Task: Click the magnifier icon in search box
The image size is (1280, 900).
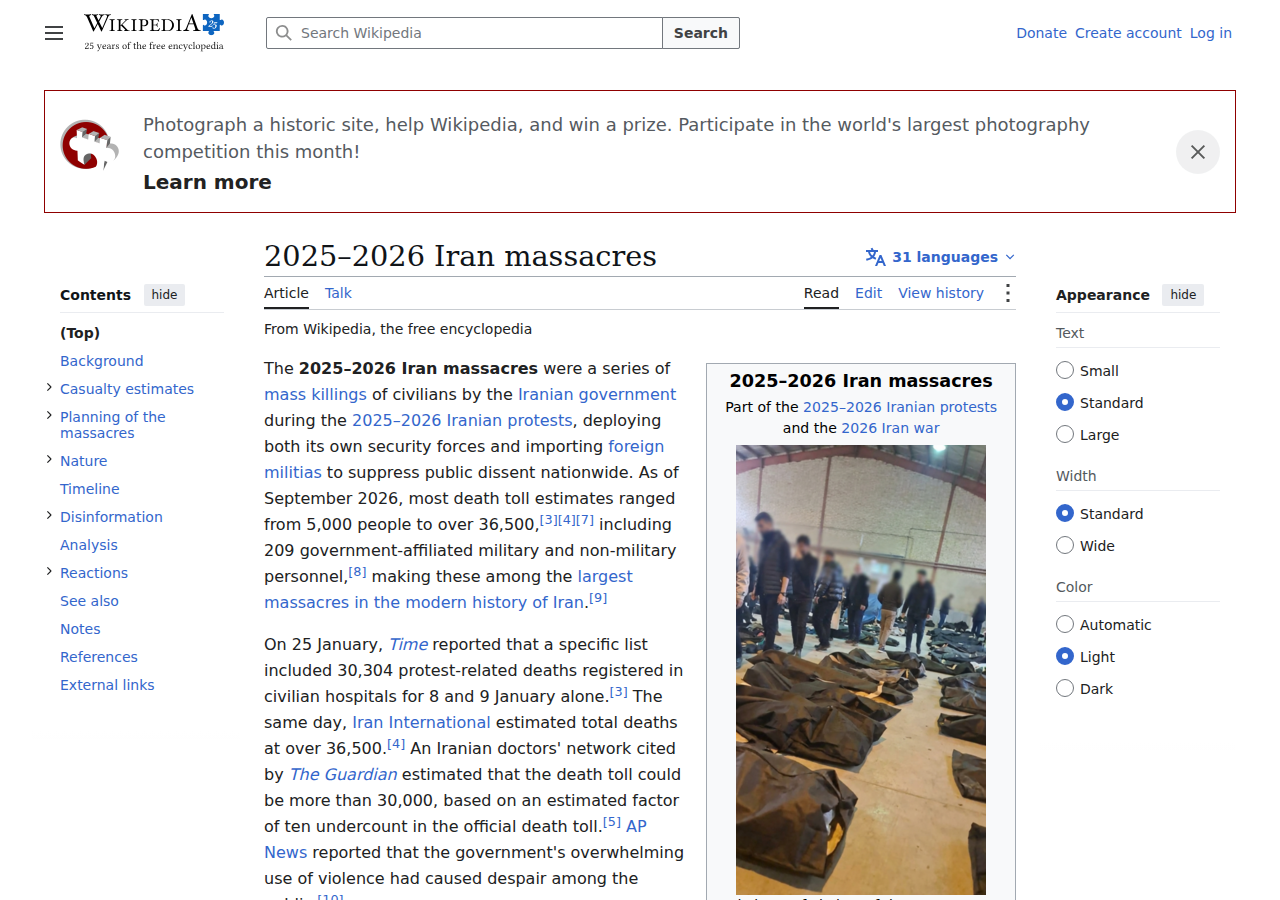Action: click(x=283, y=33)
